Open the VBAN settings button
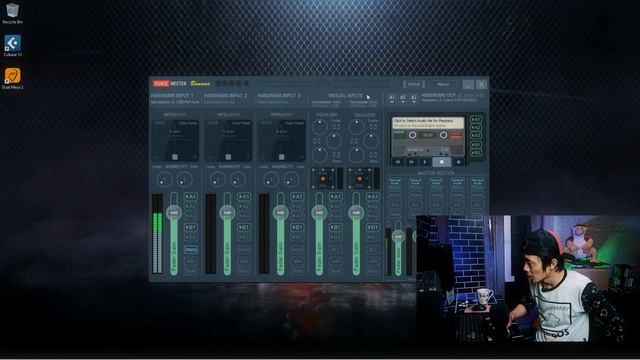The width and height of the screenshot is (640, 360). pos(414,84)
